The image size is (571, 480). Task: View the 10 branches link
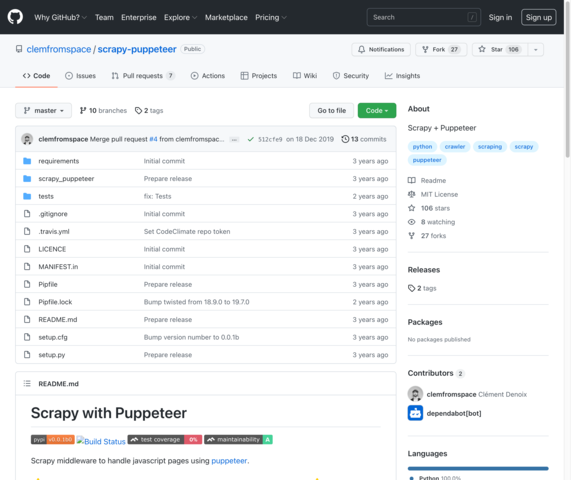point(103,110)
